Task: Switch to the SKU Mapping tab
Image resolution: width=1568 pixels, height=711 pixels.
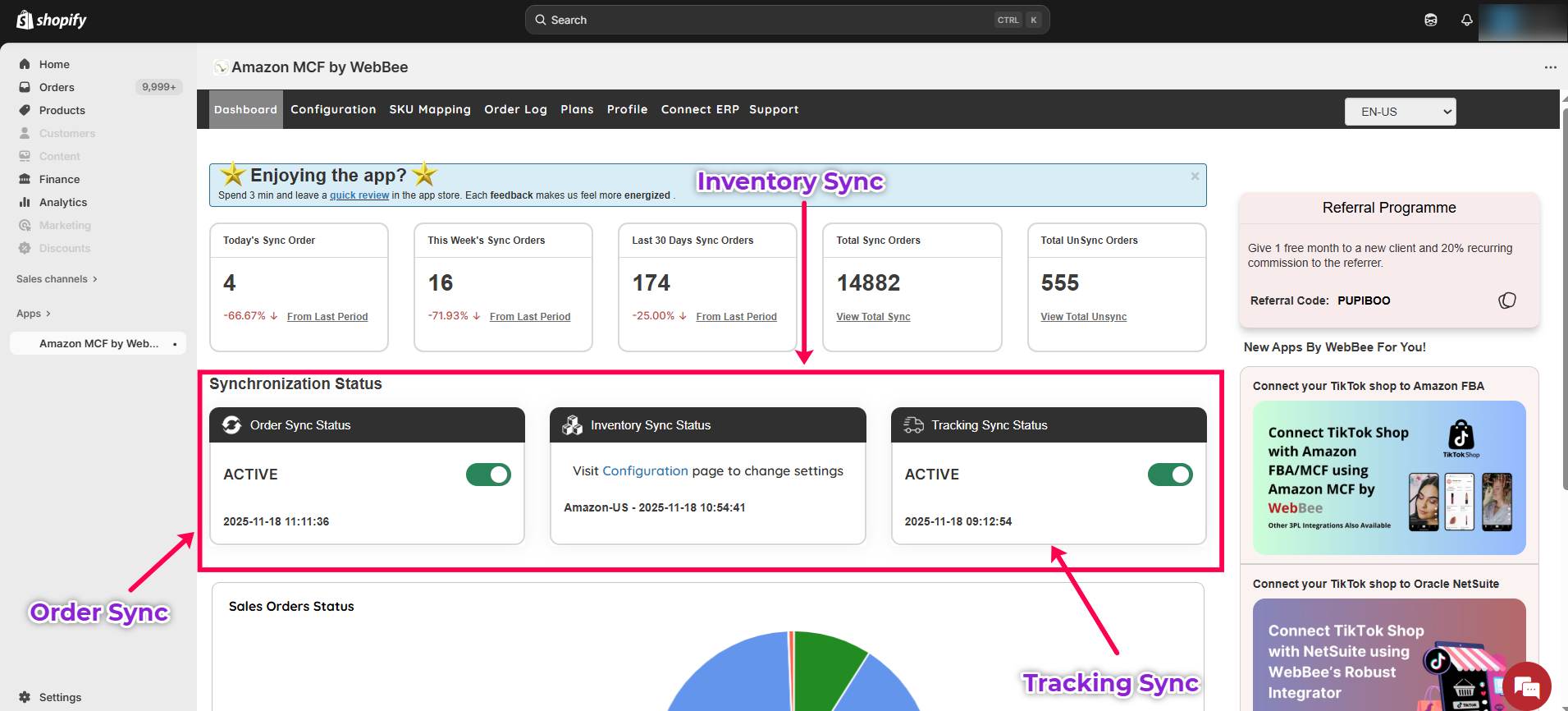Action: [430, 109]
